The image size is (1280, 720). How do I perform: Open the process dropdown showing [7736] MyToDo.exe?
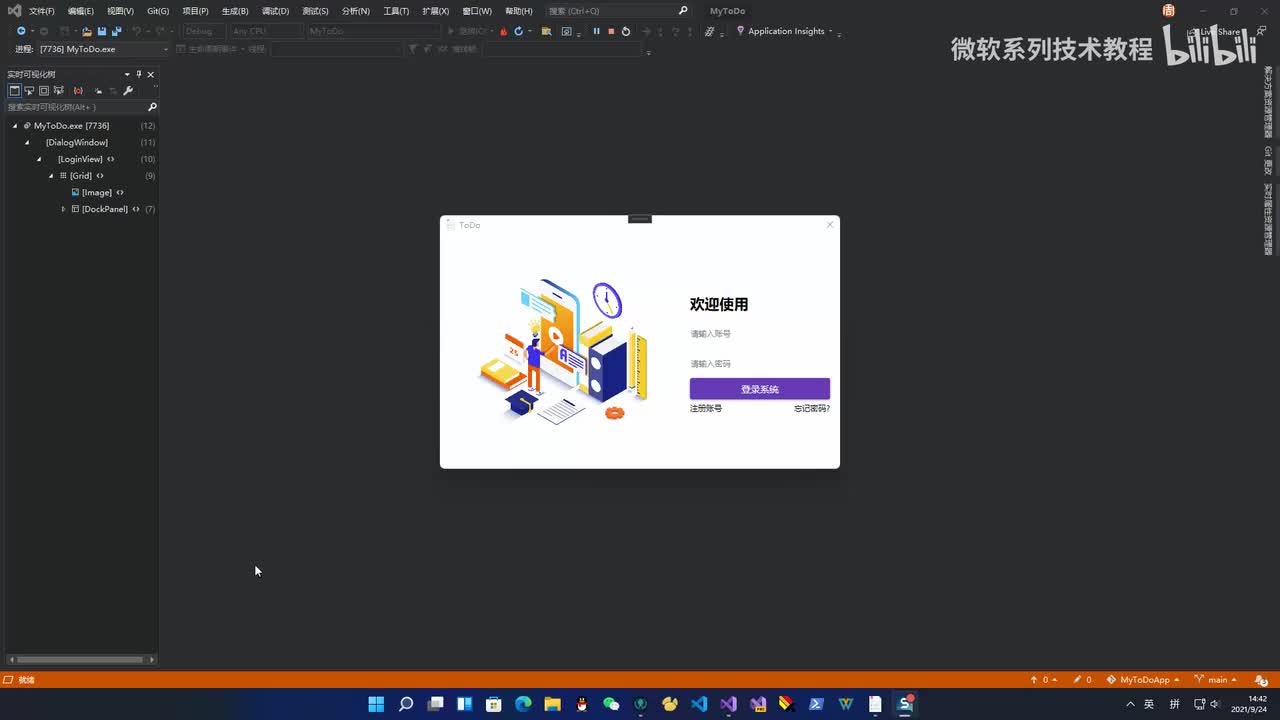pos(103,49)
